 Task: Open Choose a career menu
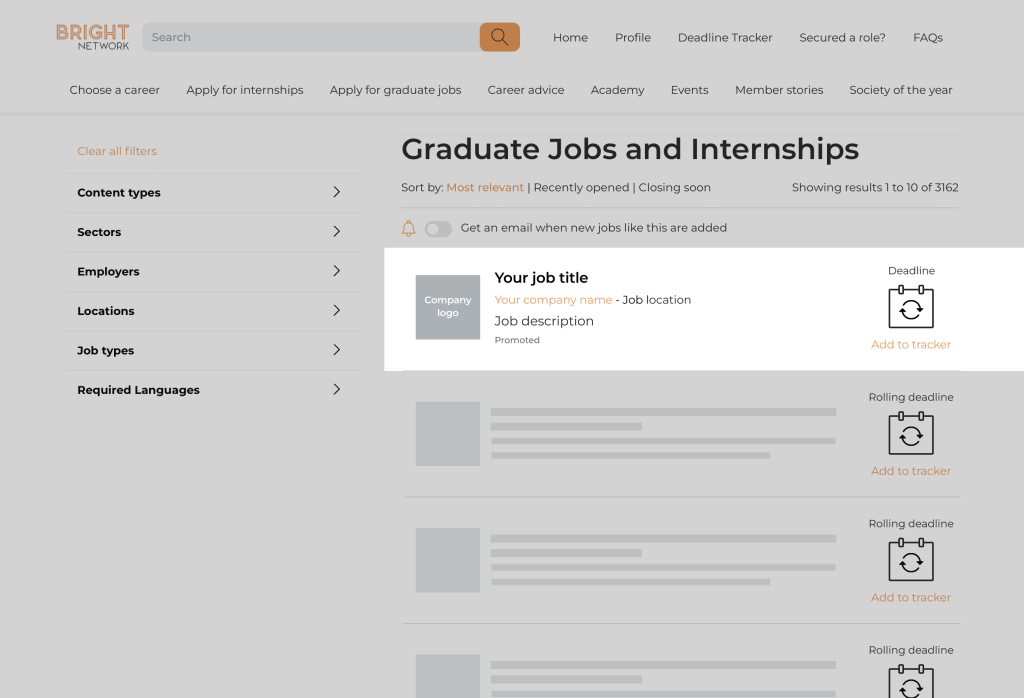pos(114,90)
